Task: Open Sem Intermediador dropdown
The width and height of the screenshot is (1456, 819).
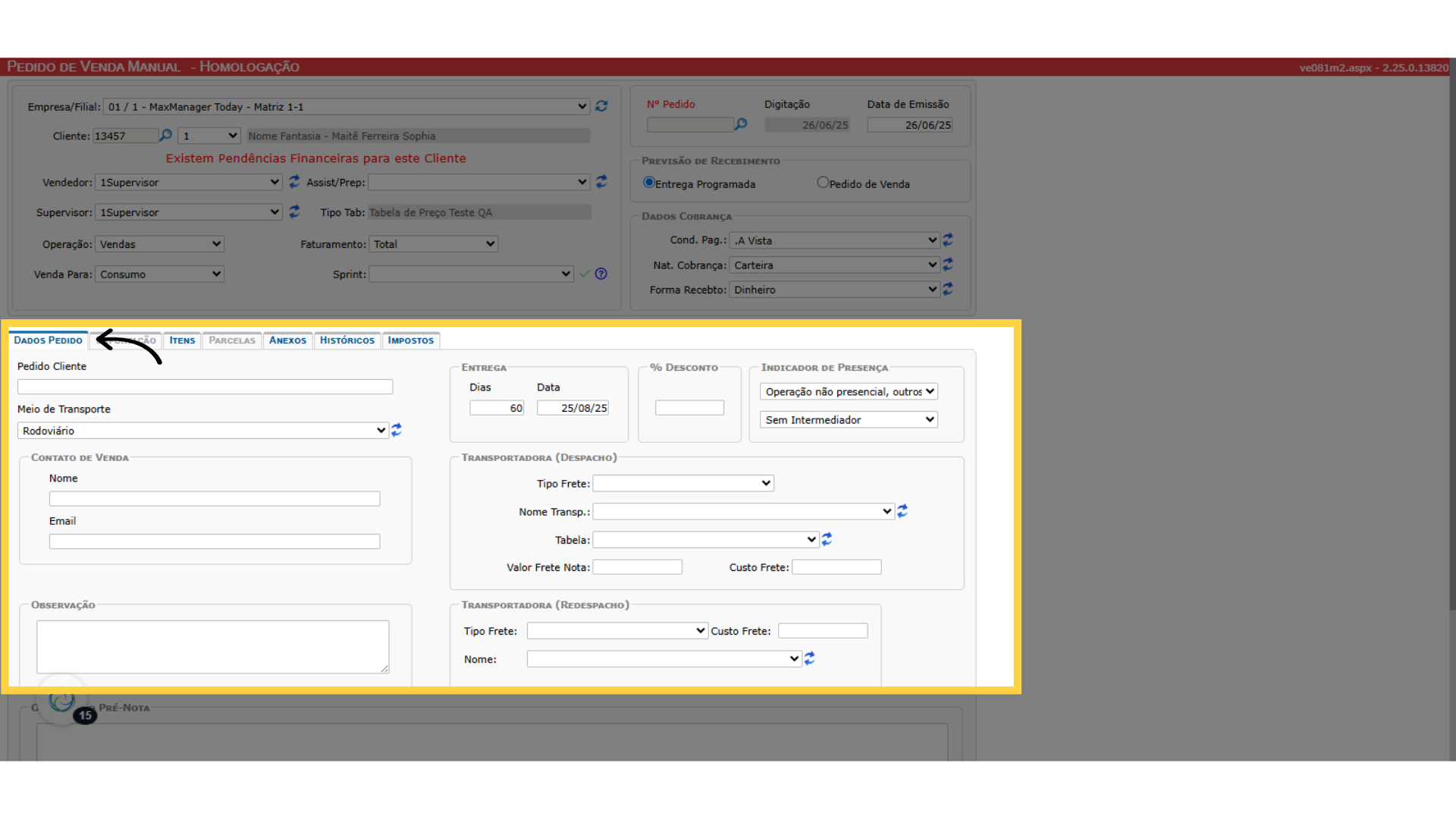Action: pos(849,419)
